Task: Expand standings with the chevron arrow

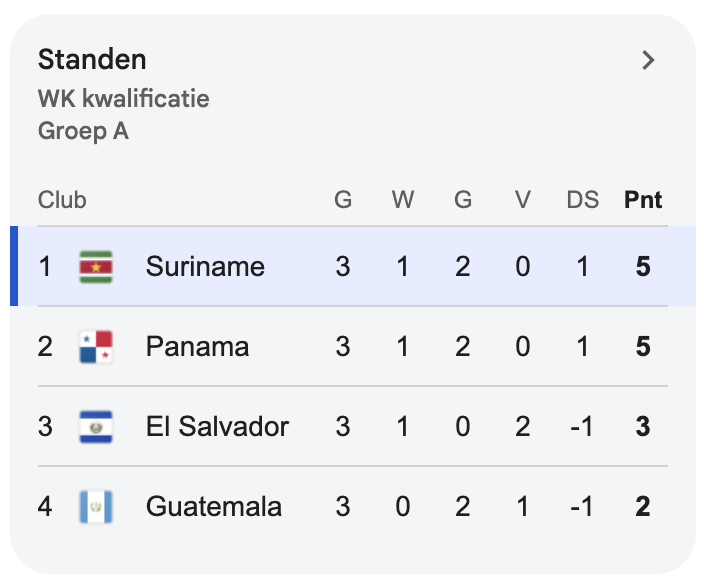Action: point(648,60)
